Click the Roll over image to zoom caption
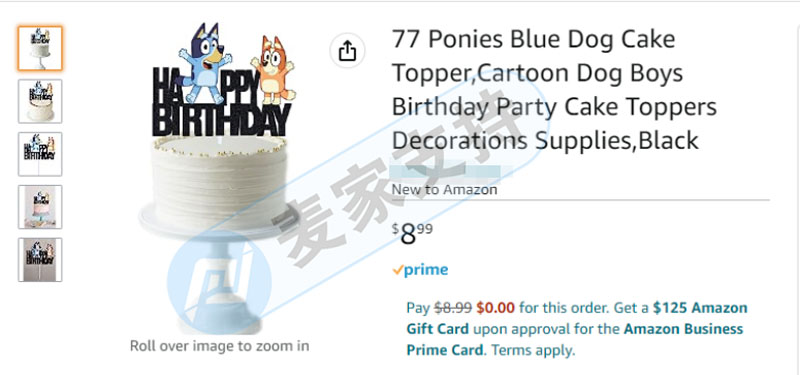 (x=219, y=346)
